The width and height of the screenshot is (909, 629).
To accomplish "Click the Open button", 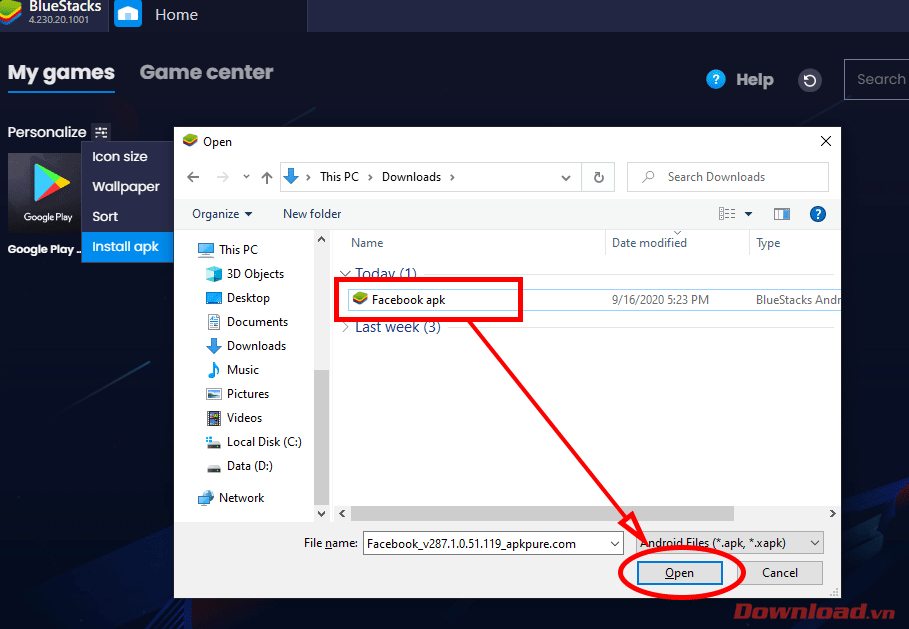I will [679, 573].
